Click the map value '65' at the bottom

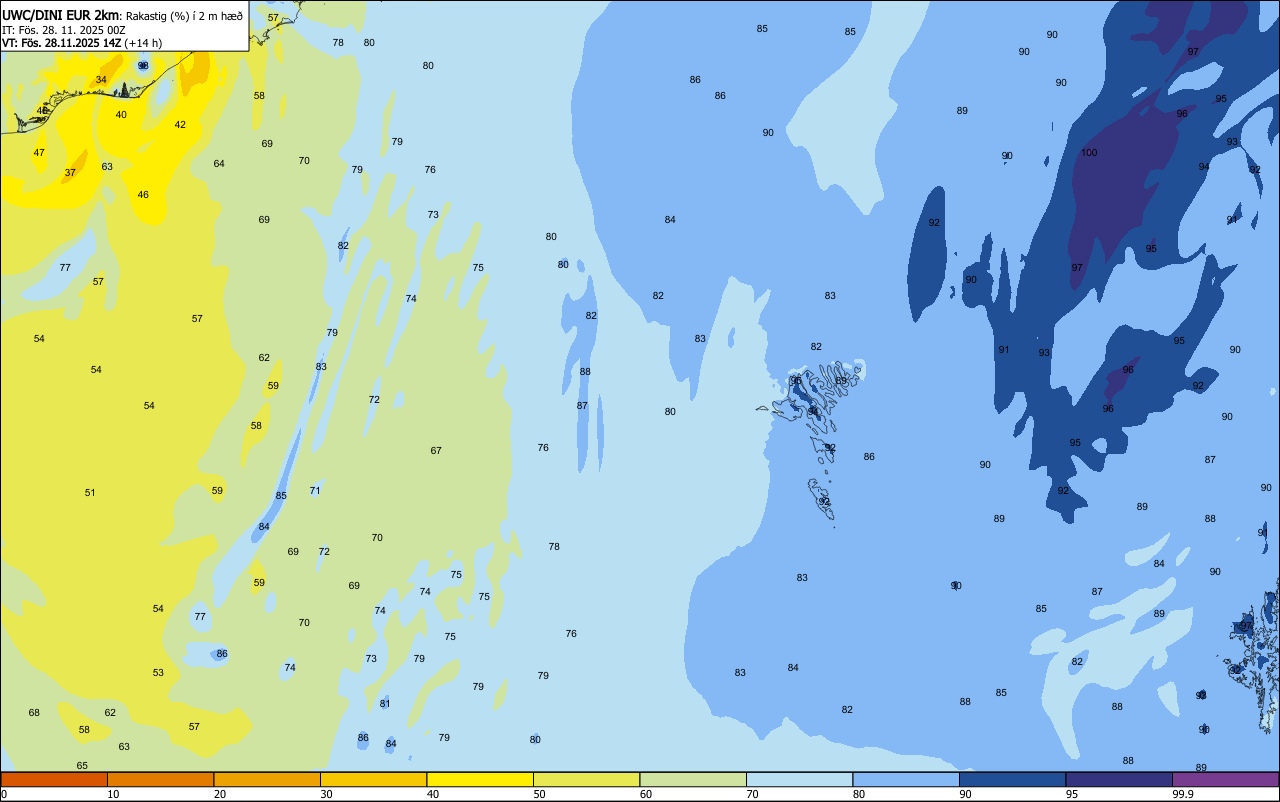(x=82, y=766)
